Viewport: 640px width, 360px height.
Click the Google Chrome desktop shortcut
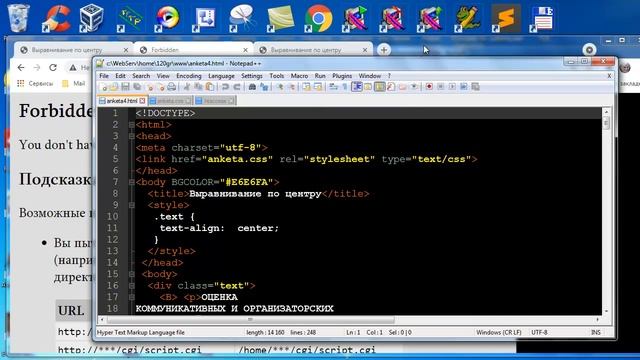(318, 18)
